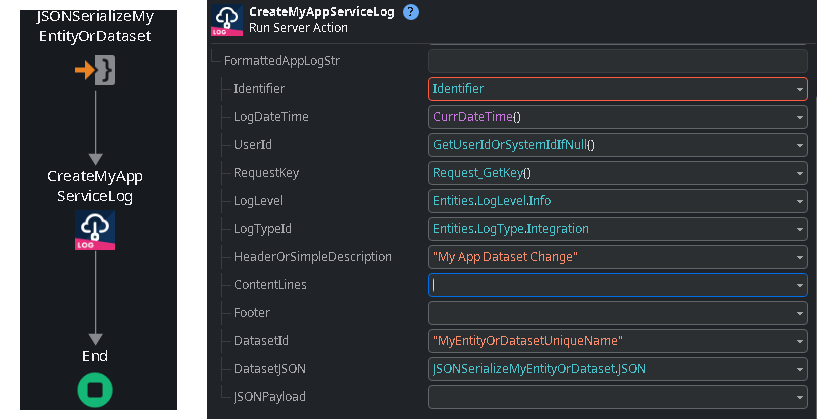The width and height of the screenshot is (836, 419).
Task: Open the LogDateTime dropdown arrow
Action: [x=799, y=117]
